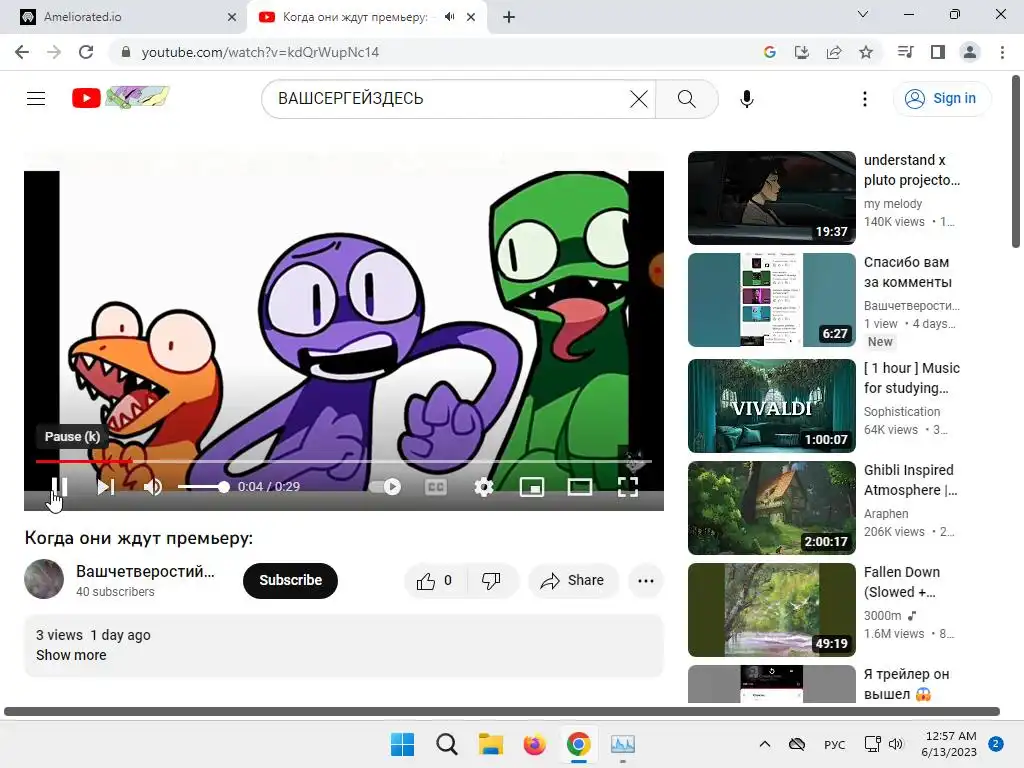
Task: Open channel name Вашчетверостий…
Action: [x=145, y=571]
